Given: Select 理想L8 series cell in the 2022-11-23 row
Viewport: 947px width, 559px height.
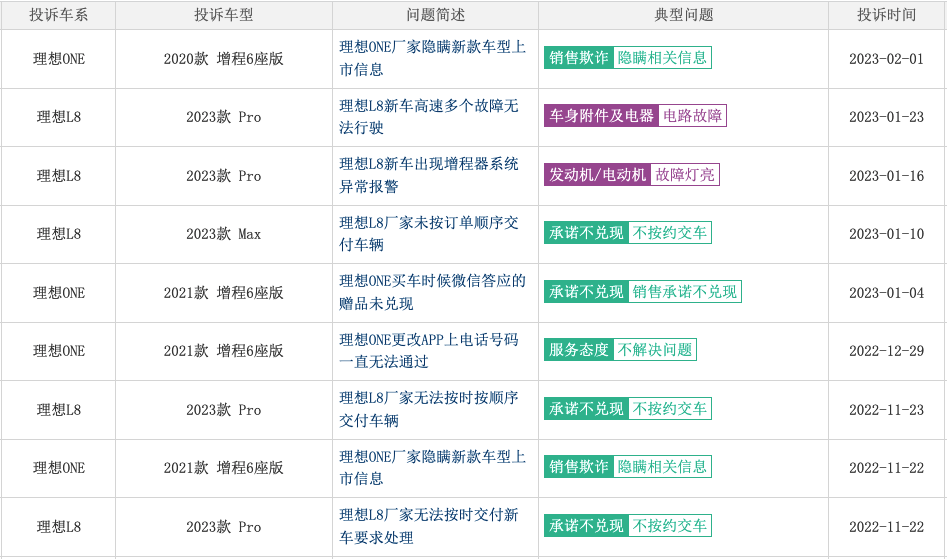Looking at the screenshot, I should pos(59,410).
